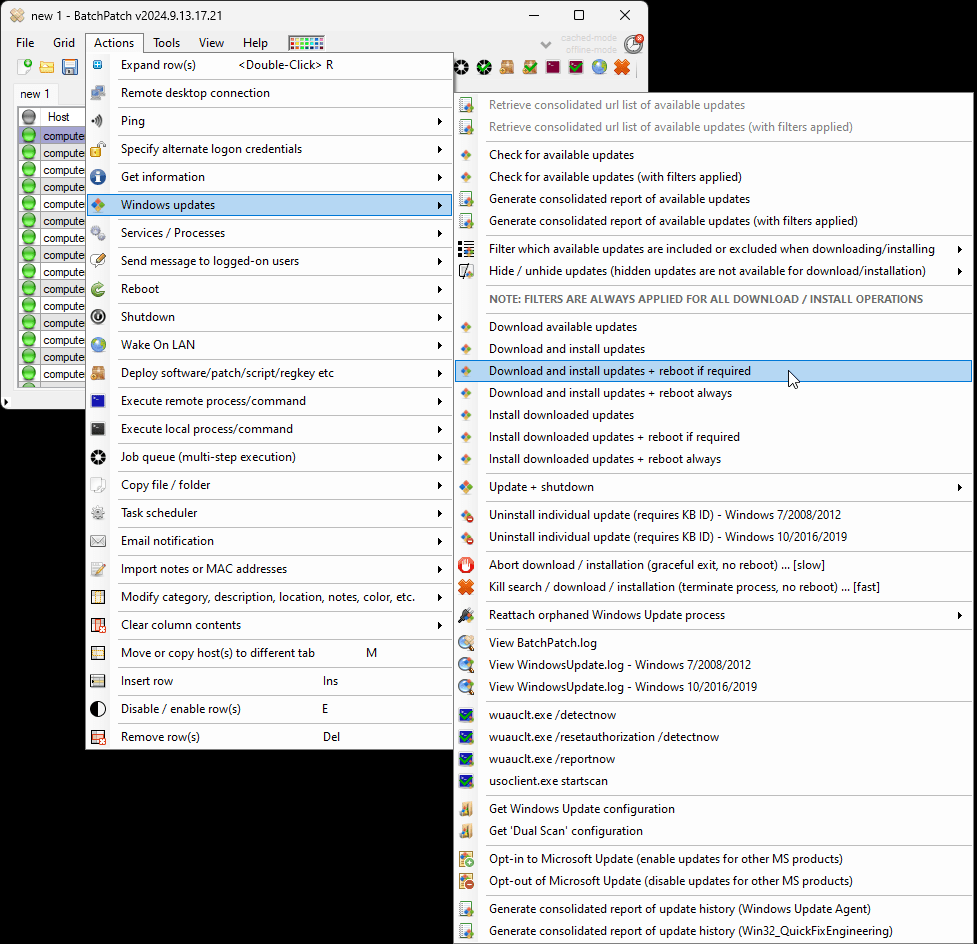Screen dimensions: 977x944
Task: Click the red stop hand Abort icon
Action: (466, 565)
